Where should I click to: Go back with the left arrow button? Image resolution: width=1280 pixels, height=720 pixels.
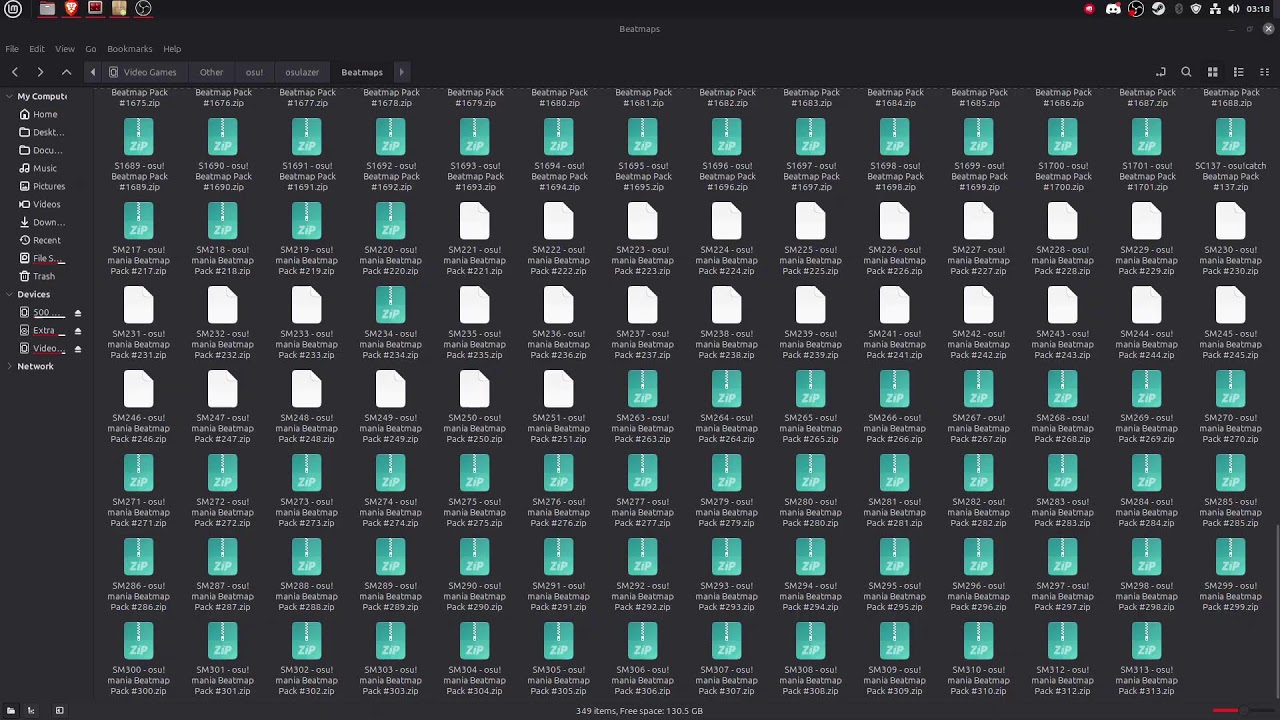15,72
